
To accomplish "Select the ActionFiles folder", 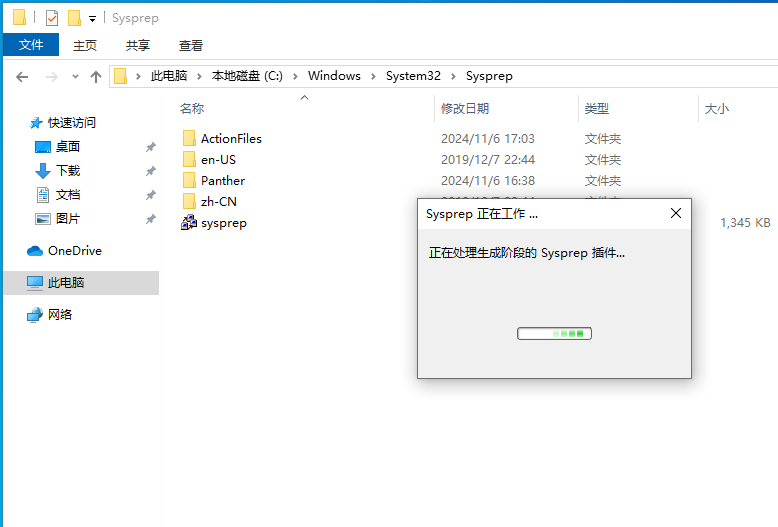I will coord(231,139).
